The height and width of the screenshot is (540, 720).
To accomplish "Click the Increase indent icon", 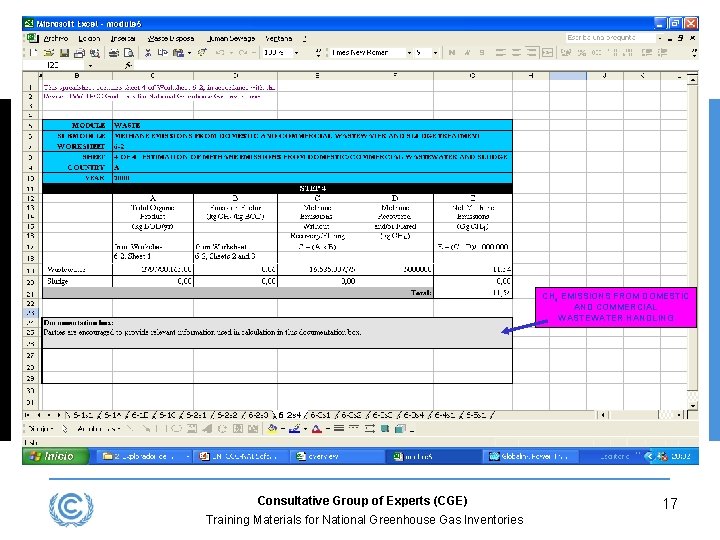I will tap(662, 53).
